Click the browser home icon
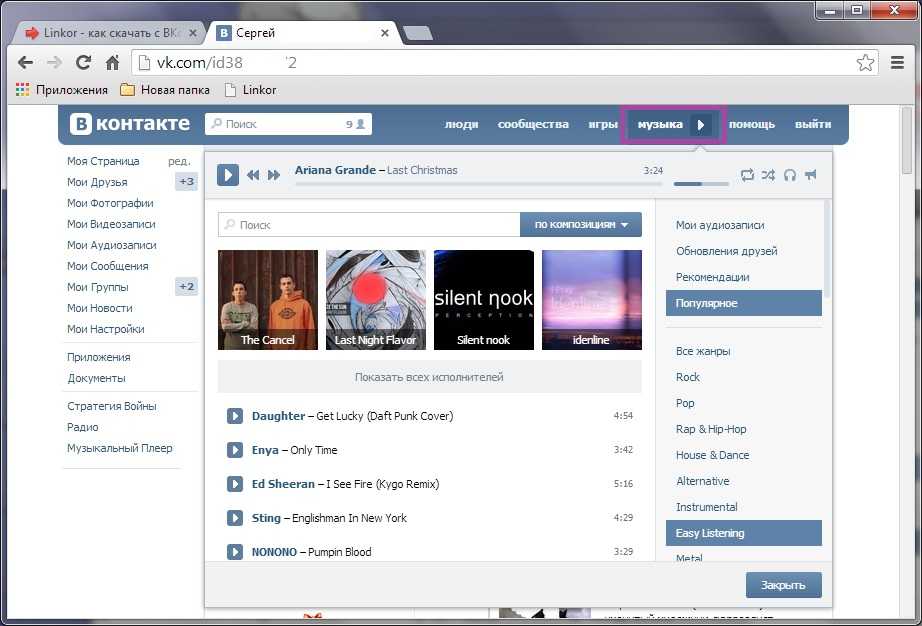Viewport: 922px width, 626px height. coord(112,62)
